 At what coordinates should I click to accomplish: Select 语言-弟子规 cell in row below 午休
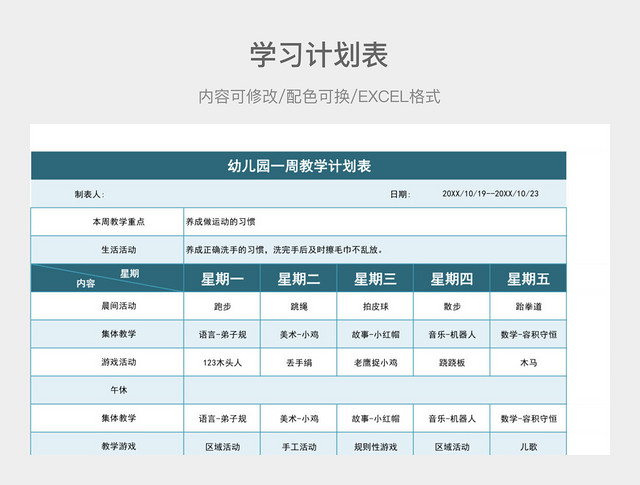coord(222,418)
